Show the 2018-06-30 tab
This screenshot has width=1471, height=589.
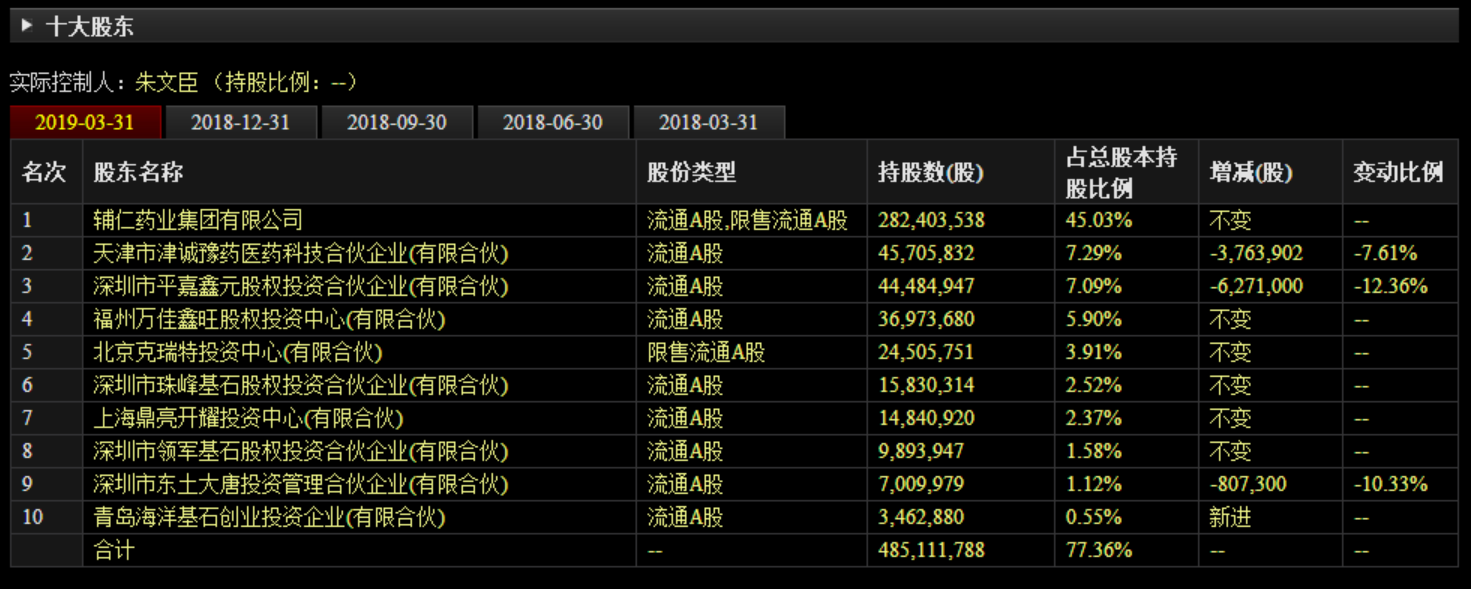tap(553, 122)
